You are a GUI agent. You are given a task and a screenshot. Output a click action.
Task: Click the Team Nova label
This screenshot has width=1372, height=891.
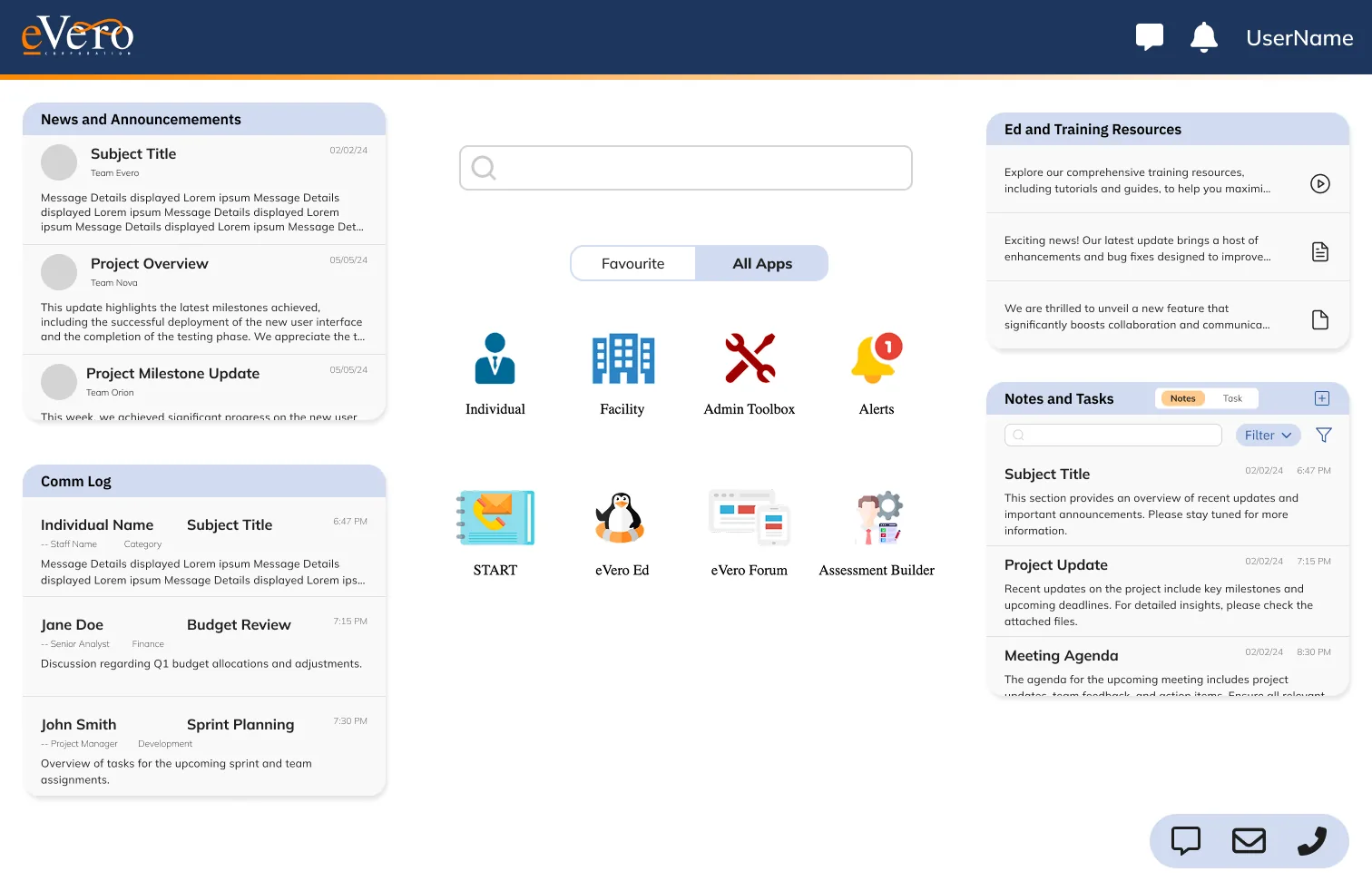coord(114,283)
